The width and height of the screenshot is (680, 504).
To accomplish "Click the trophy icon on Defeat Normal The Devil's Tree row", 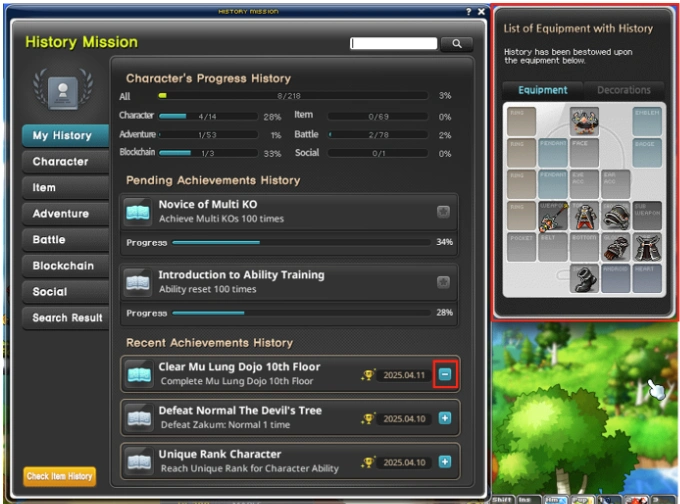I will 368,419.
